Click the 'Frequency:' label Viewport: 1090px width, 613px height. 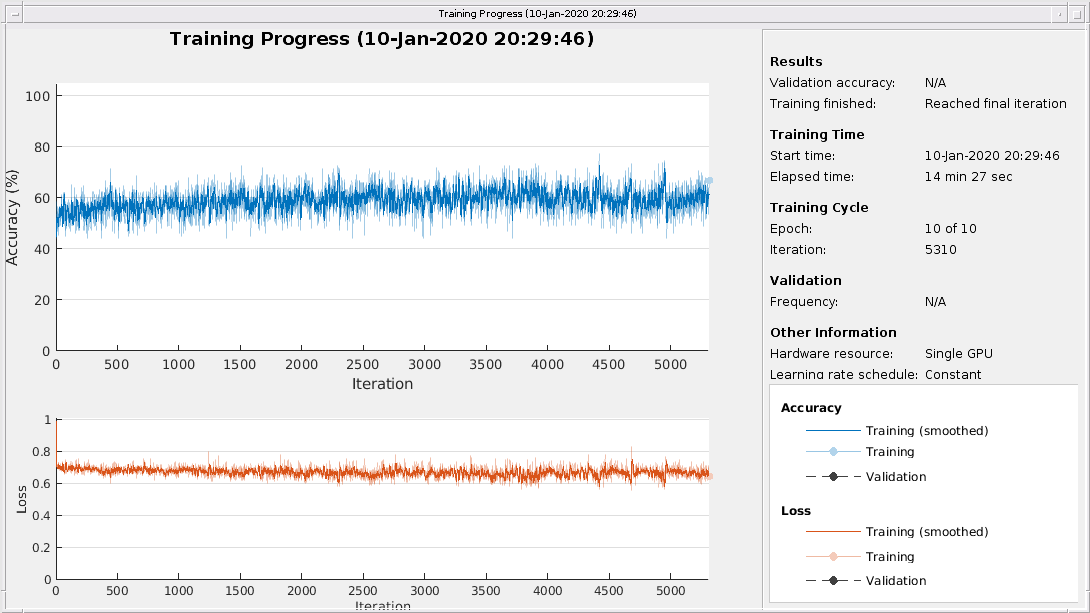coord(804,302)
